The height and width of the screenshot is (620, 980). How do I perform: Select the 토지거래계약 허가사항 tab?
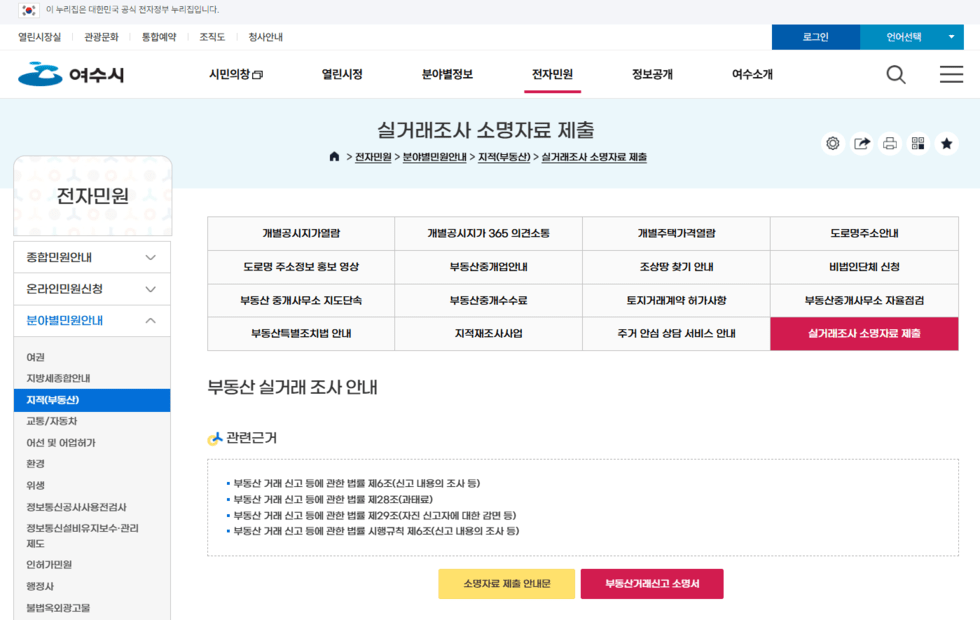676,301
